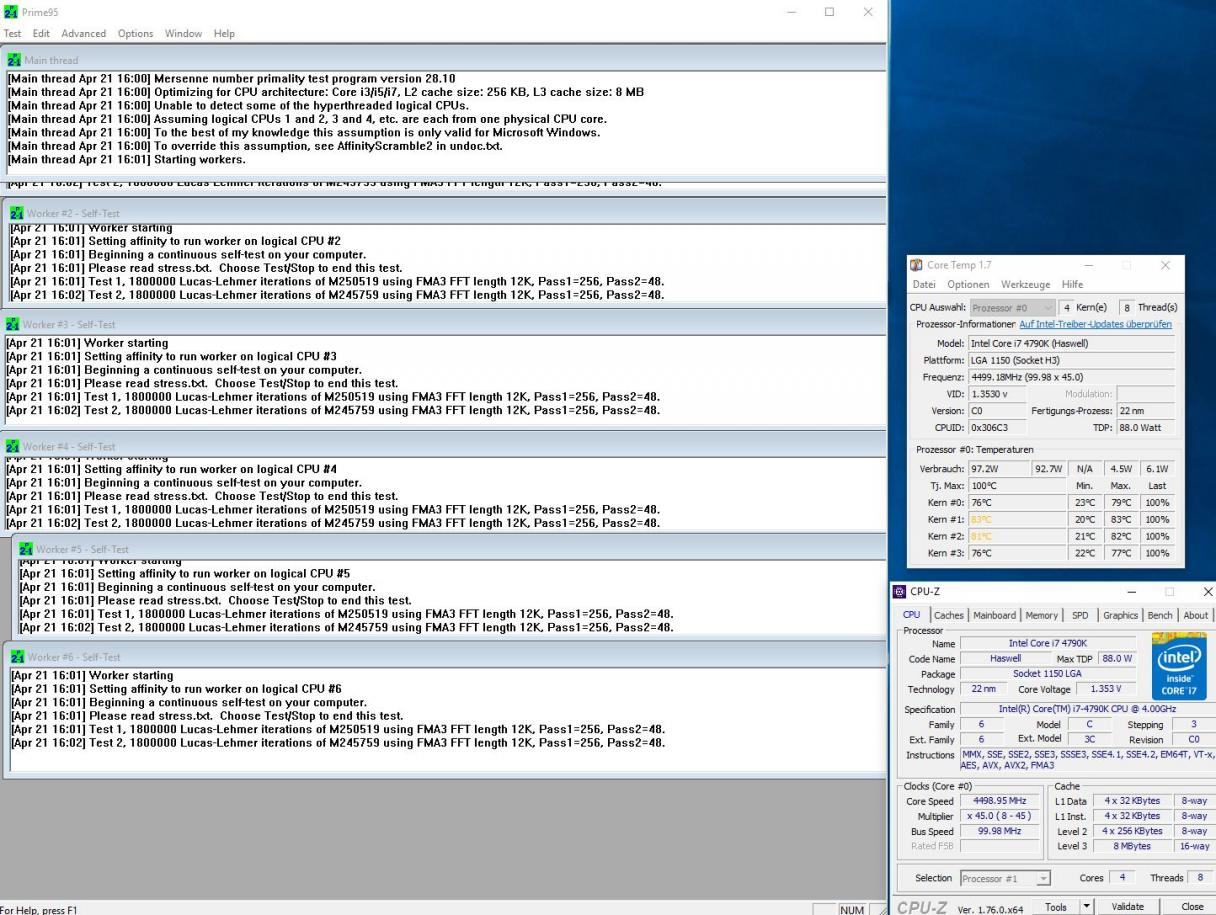Click the Tools button in CPU-Z

(1056, 906)
